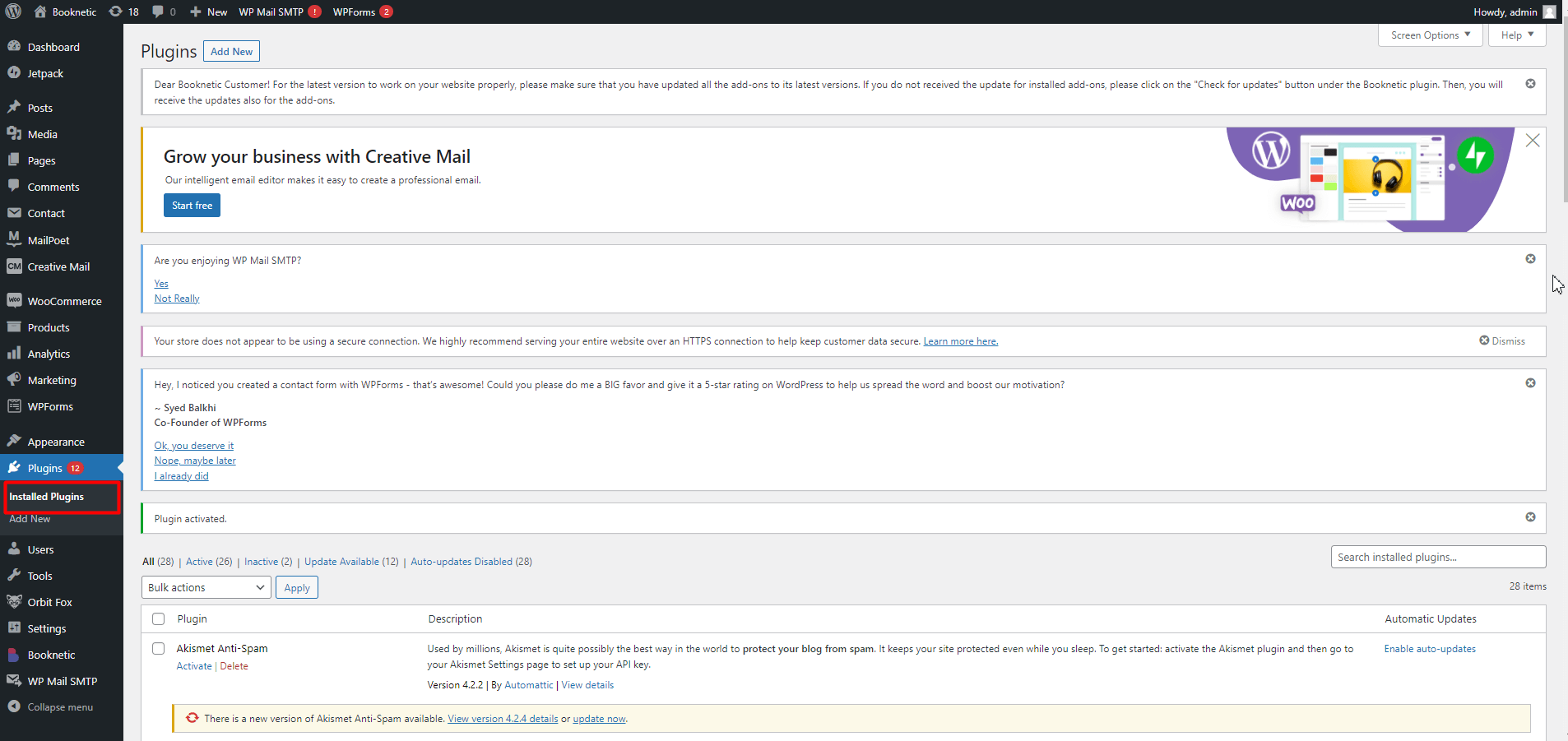Viewport: 1568px width, 741px height.
Task: Open WP Mail SMTP in admin bar
Action: point(280,12)
